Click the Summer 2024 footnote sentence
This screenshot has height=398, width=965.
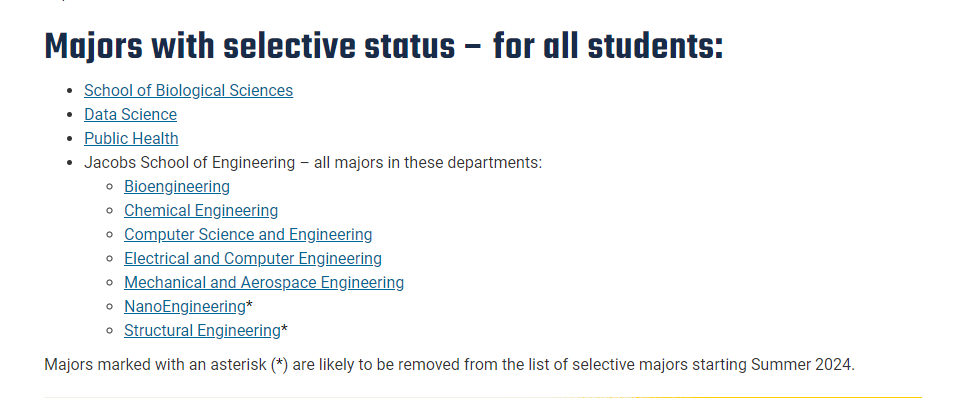[x=449, y=364]
